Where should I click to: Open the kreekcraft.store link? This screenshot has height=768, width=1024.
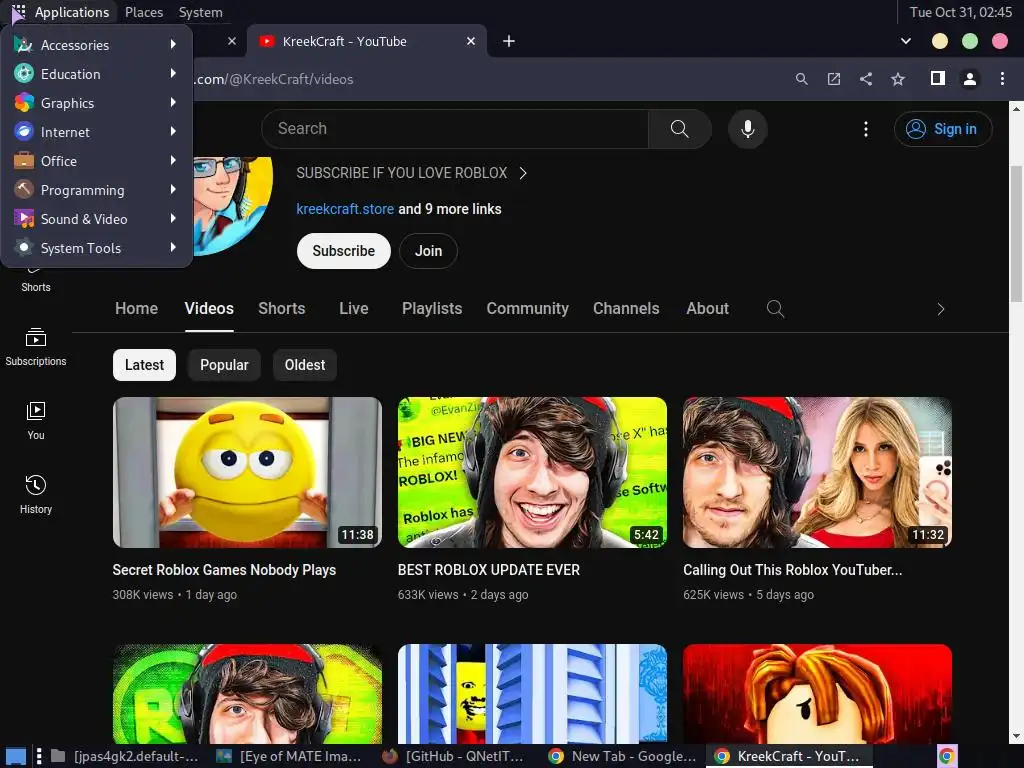click(x=345, y=209)
